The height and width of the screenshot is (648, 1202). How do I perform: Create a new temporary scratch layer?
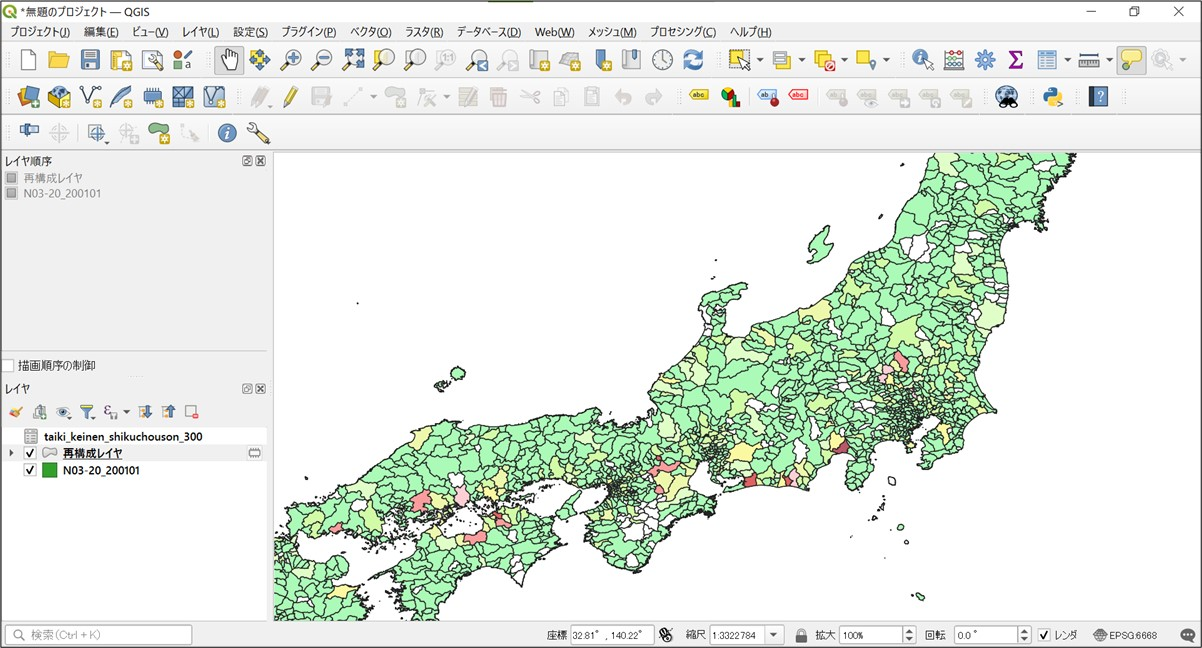point(152,97)
